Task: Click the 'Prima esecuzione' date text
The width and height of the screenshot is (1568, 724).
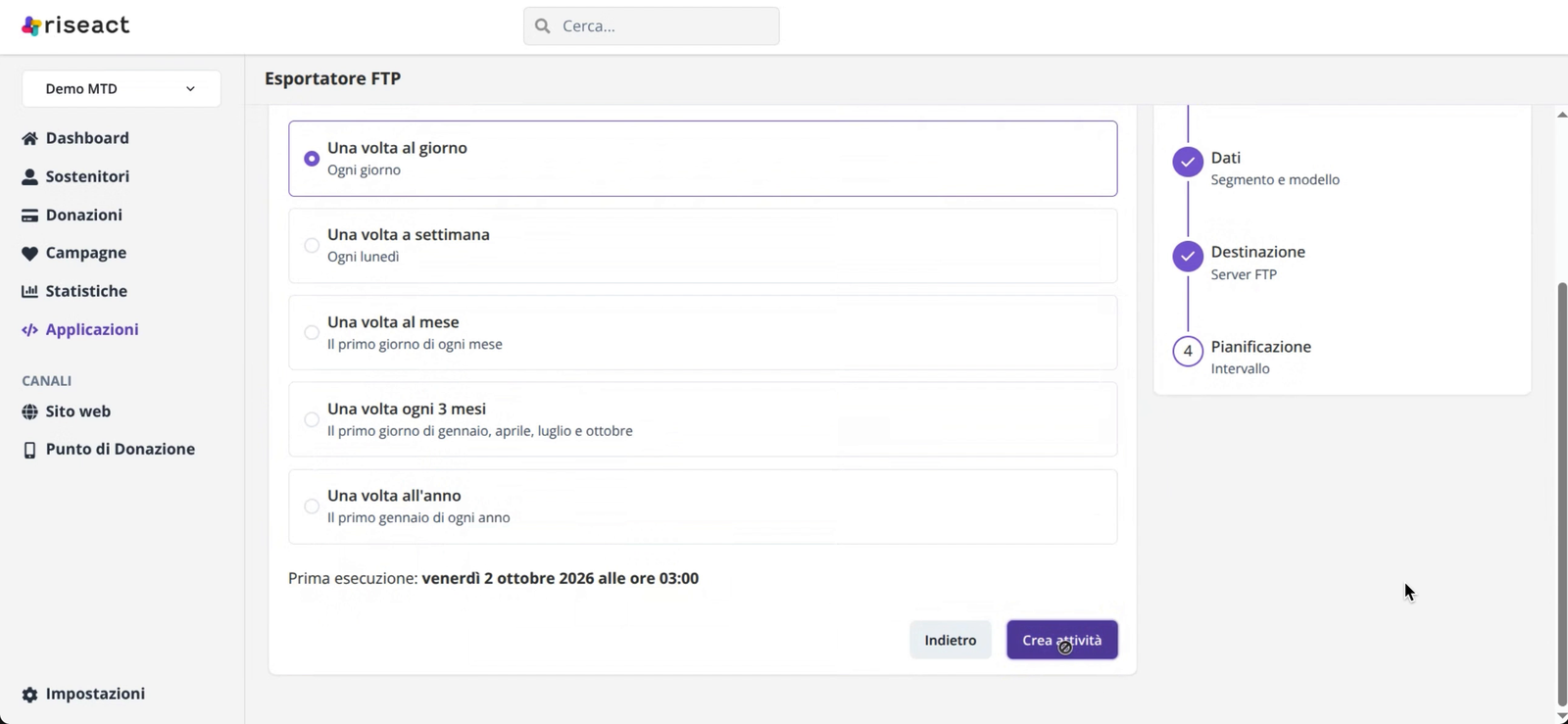Action: [493, 579]
